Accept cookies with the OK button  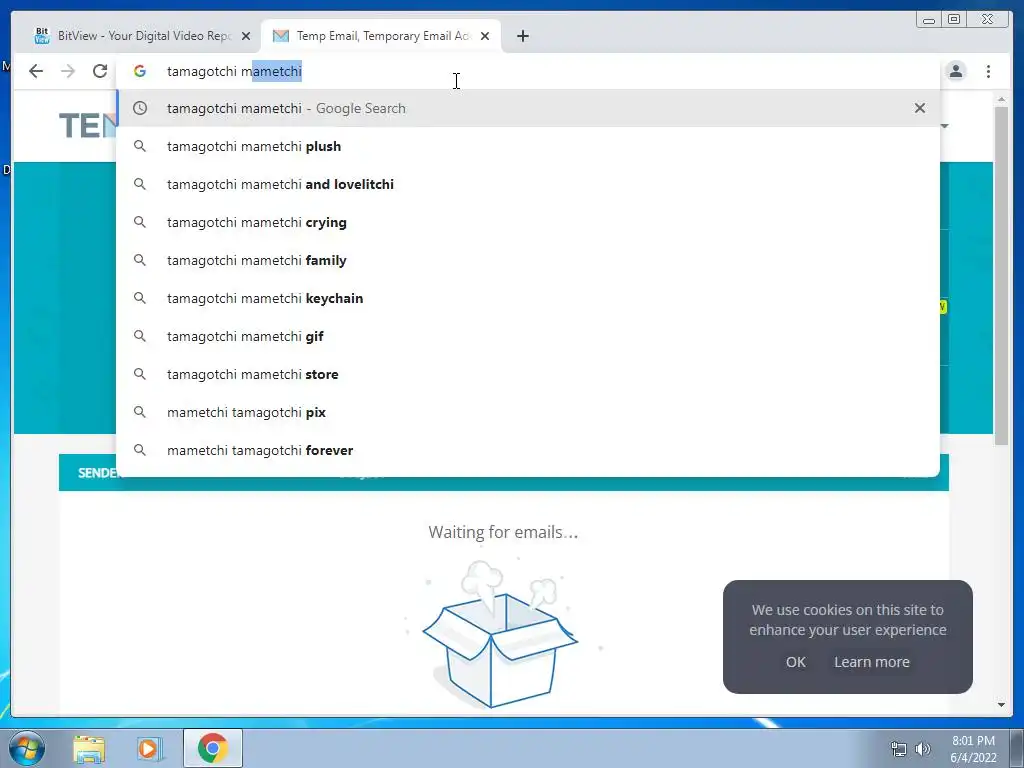[x=795, y=662]
